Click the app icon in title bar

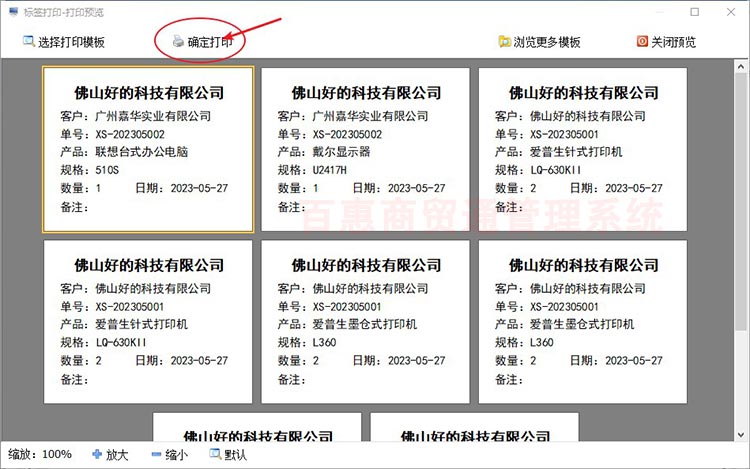[13, 12]
